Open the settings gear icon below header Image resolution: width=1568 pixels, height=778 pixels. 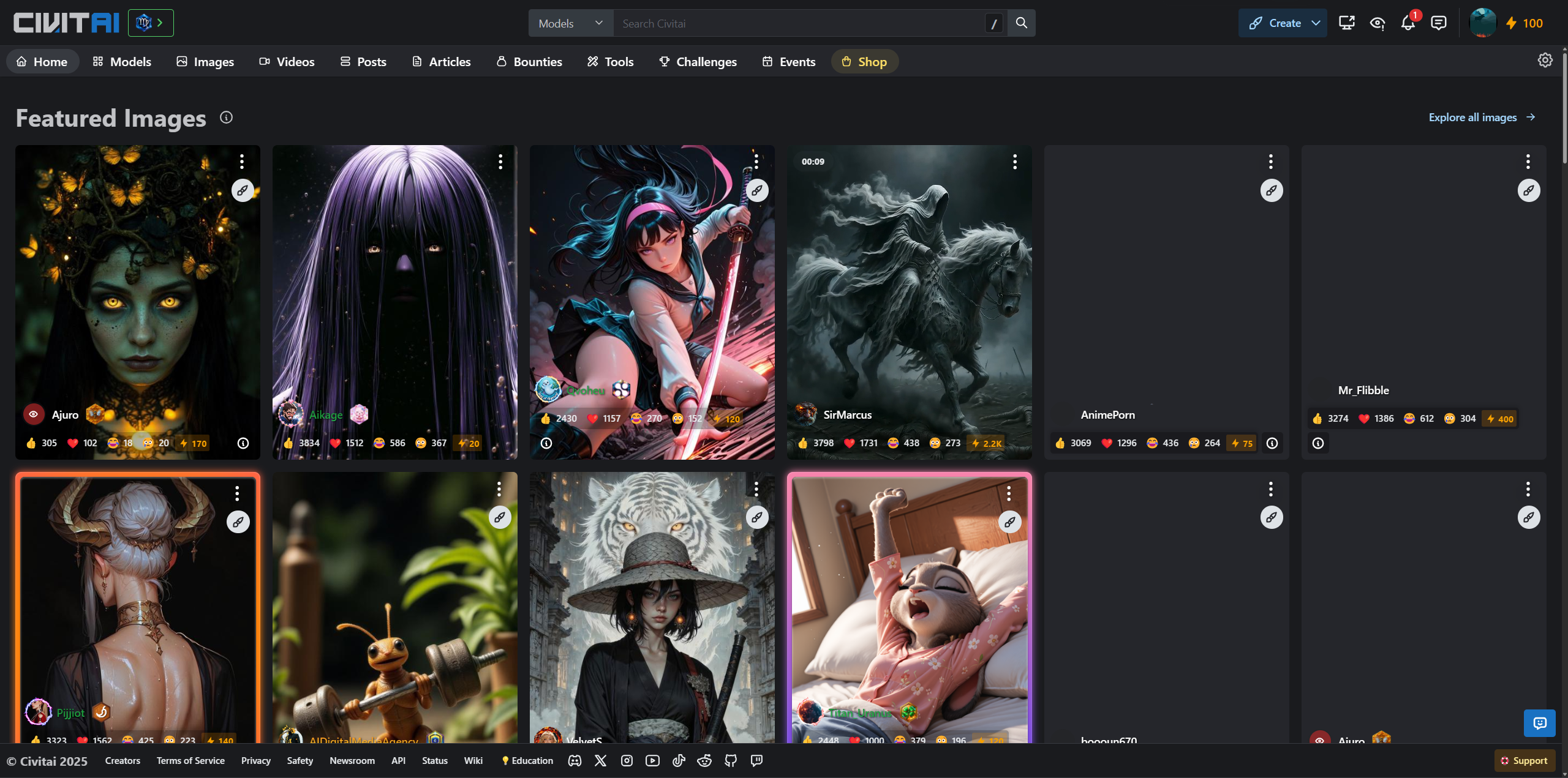pyautogui.click(x=1545, y=60)
